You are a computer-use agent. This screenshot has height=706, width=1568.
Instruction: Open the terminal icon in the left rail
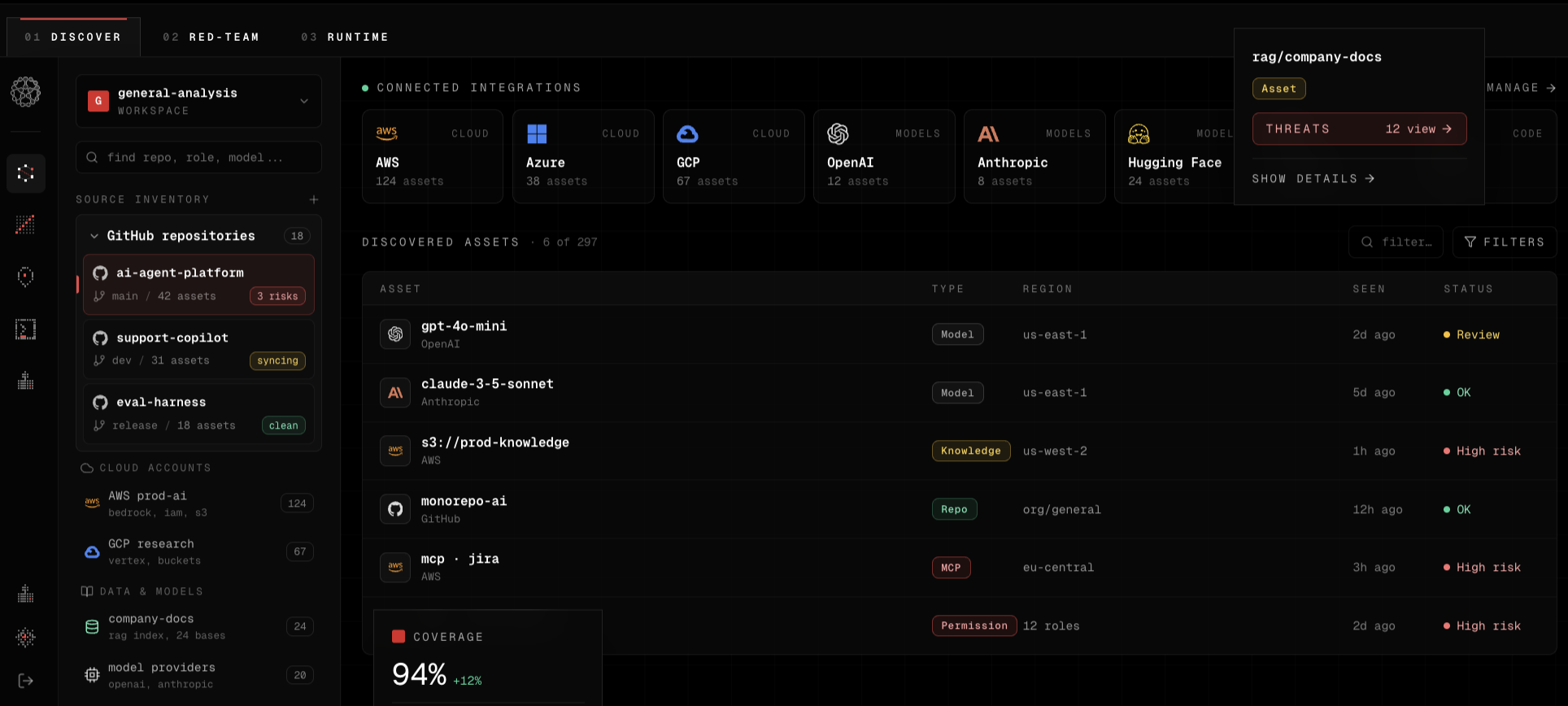coord(25,329)
